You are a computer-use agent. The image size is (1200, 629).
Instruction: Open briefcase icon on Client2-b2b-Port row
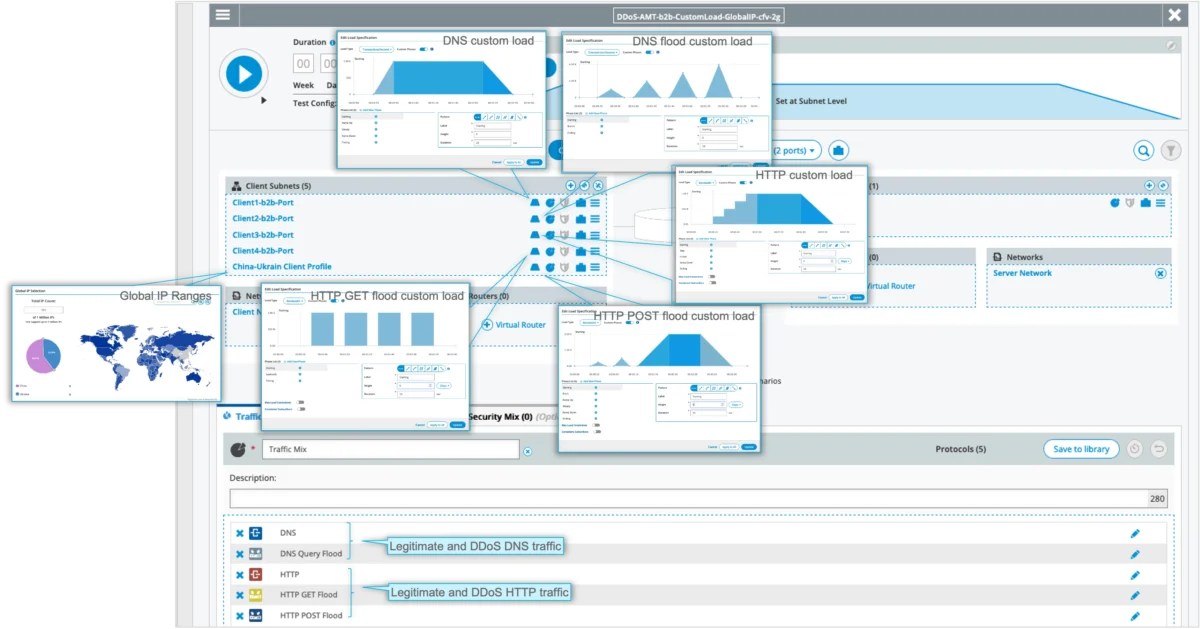pos(581,219)
